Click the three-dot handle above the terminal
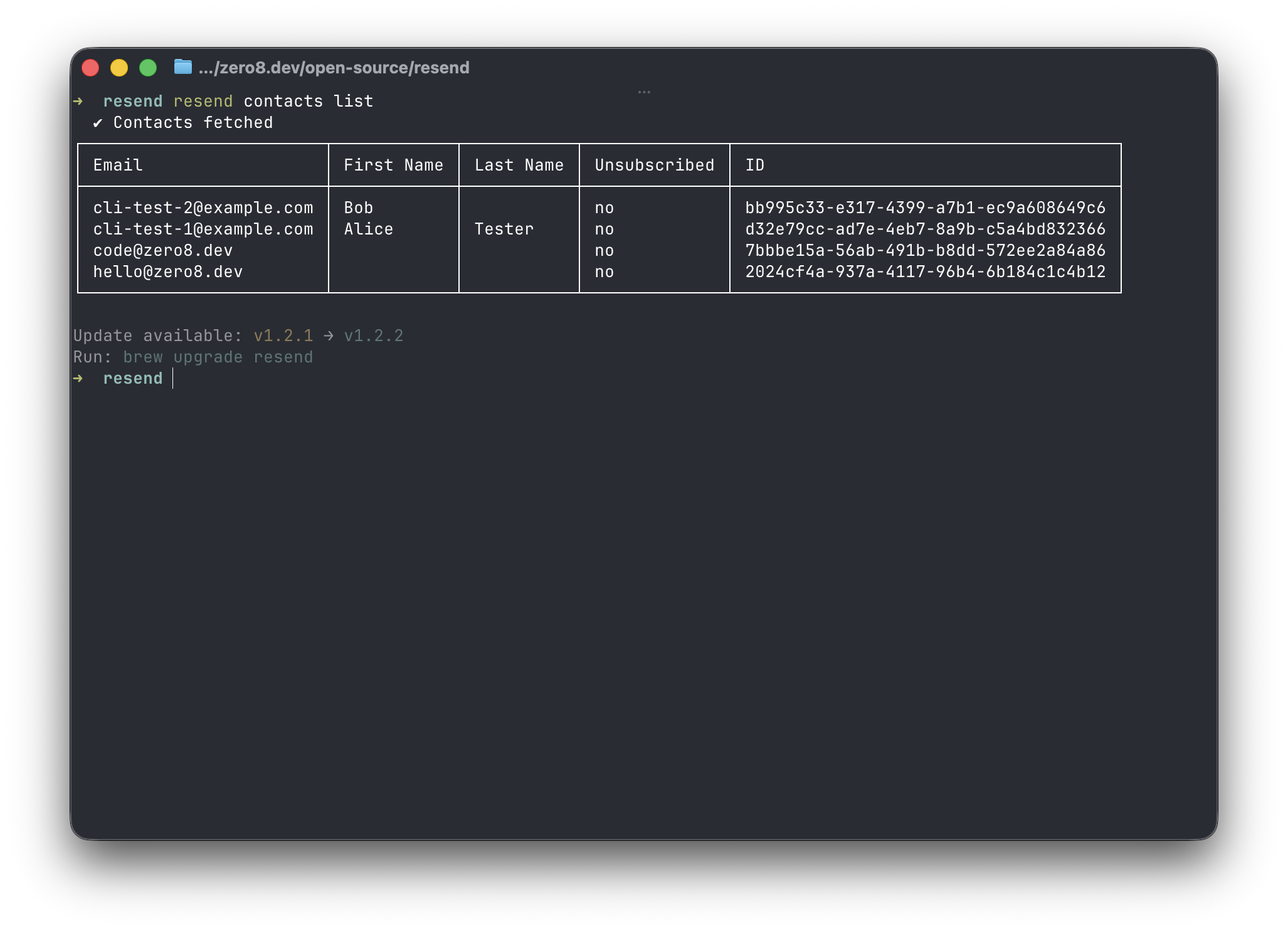This screenshot has height=933, width=1288. click(644, 92)
